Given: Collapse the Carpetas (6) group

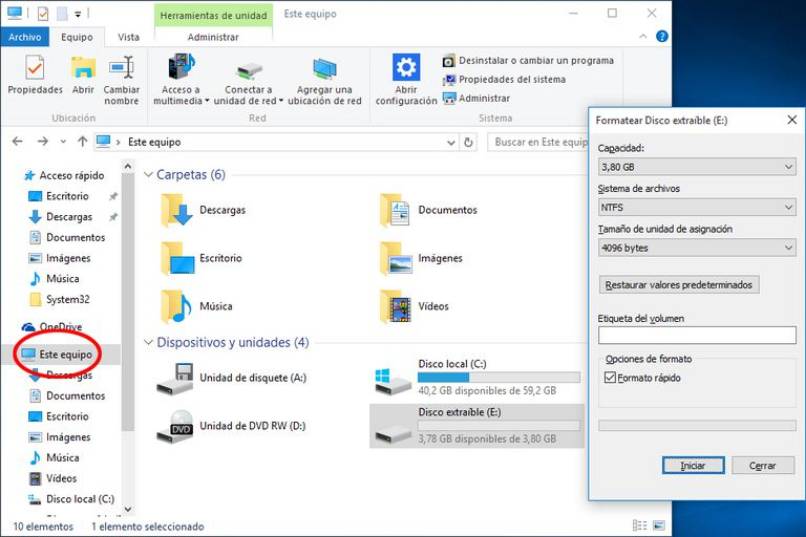Looking at the screenshot, I should 149,175.
